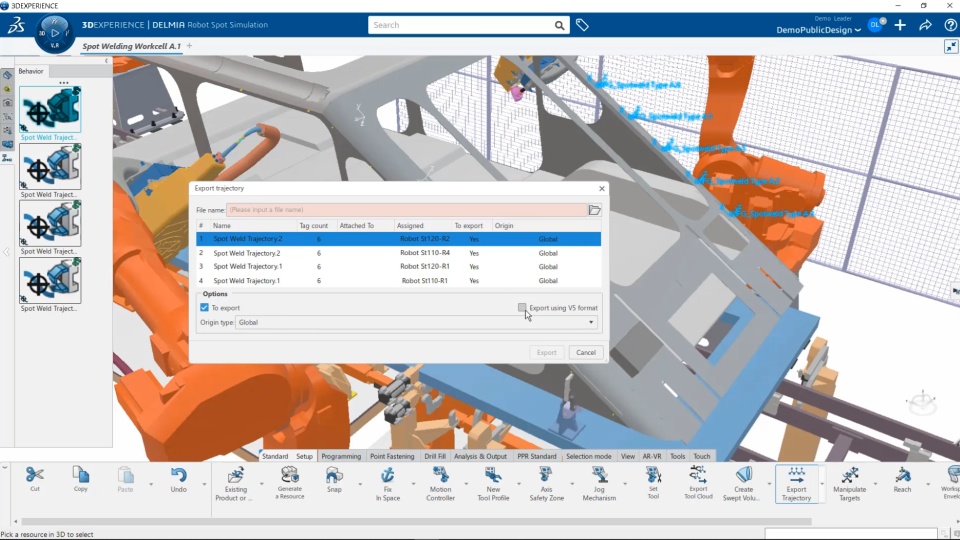Click the Export Trajectory tool
This screenshot has width=960, height=540.
(796, 484)
